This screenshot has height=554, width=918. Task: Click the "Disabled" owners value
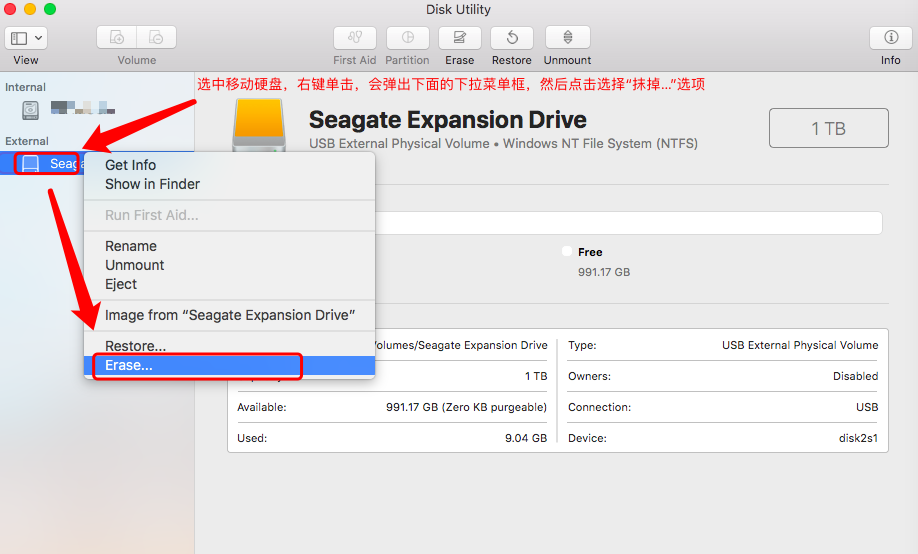pos(855,376)
